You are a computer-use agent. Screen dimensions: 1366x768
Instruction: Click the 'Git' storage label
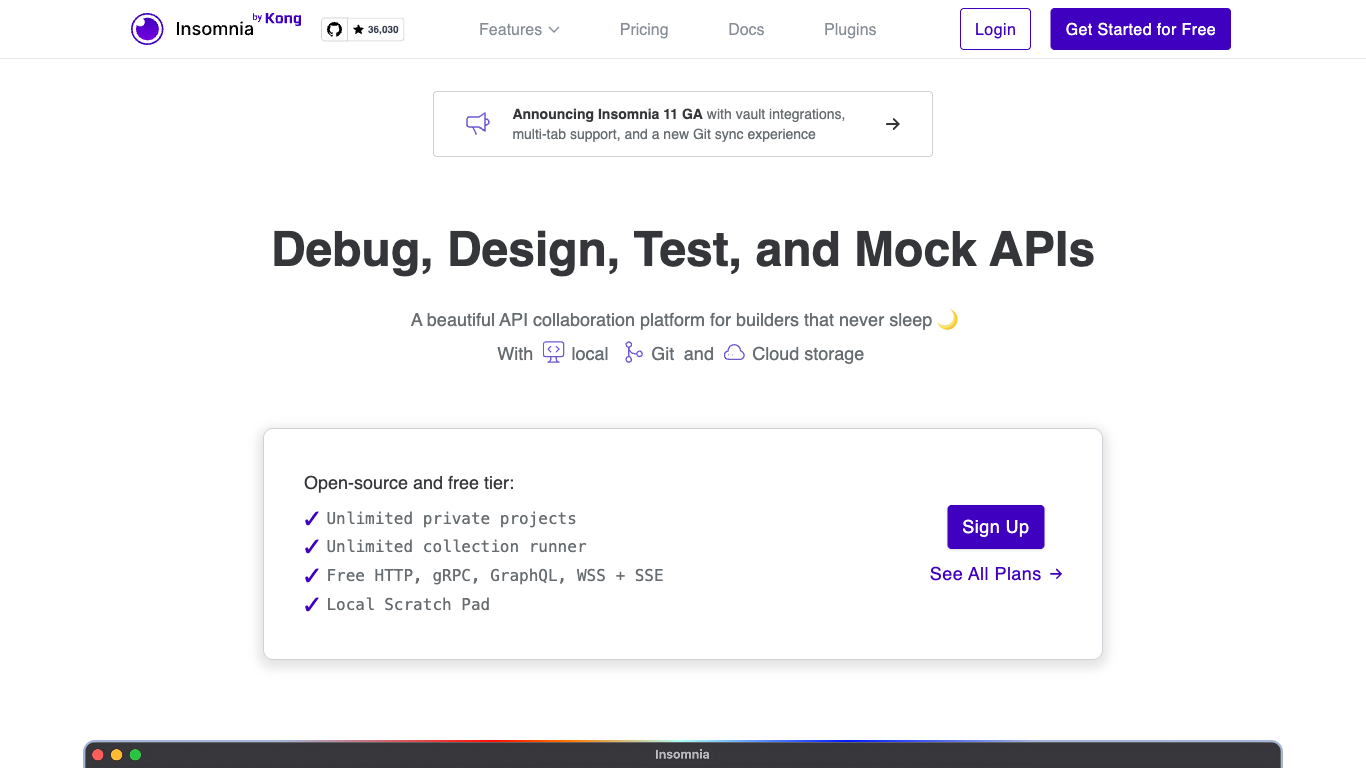pos(663,354)
